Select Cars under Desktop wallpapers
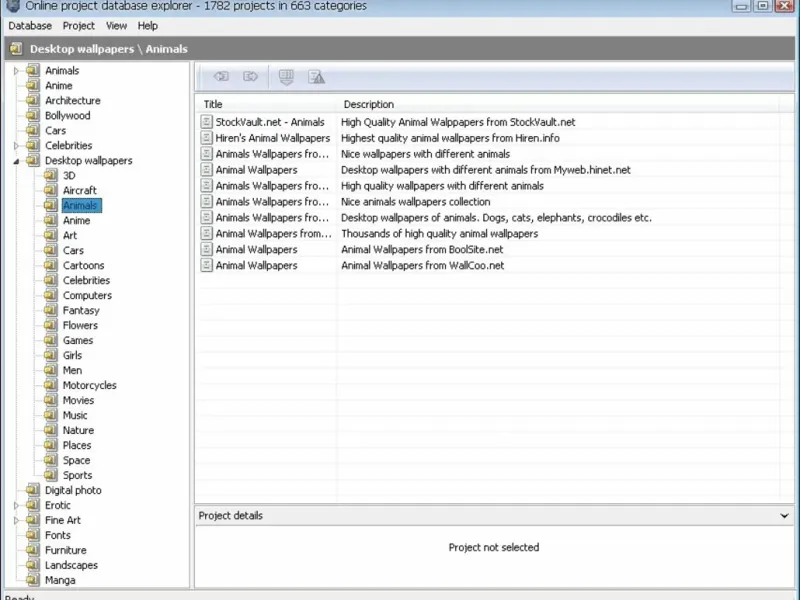 [x=73, y=251]
